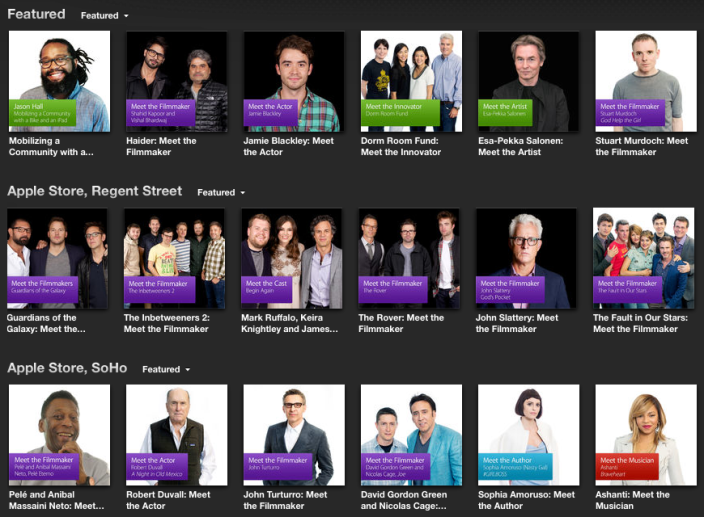The image size is (704, 517).
Task: Select The Fault in Our Stars artwork
Action: pyautogui.click(x=643, y=258)
